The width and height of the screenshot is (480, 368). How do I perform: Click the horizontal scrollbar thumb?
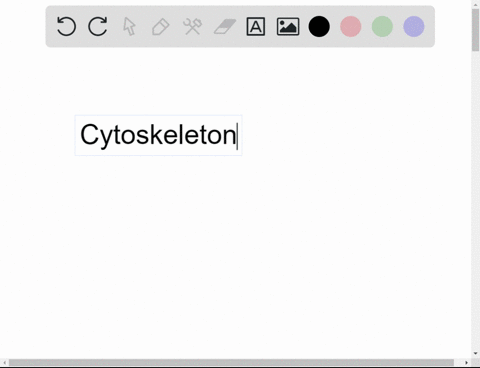point(231,362)
